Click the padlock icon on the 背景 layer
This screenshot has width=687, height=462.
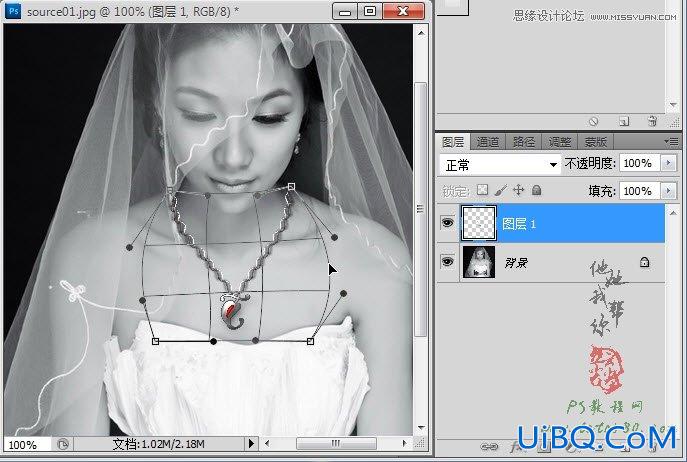pos(644,262)
